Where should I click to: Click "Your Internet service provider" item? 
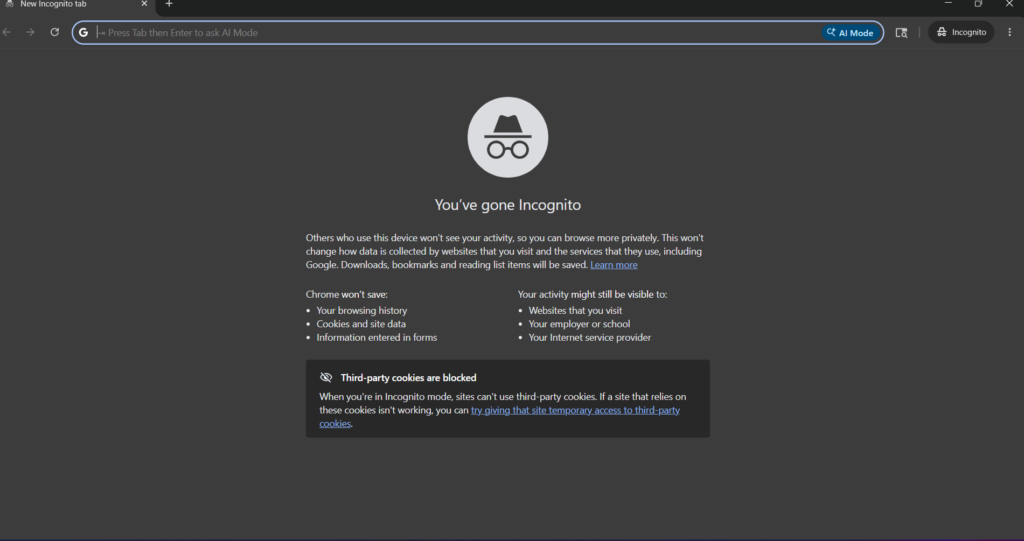[590, 338]
